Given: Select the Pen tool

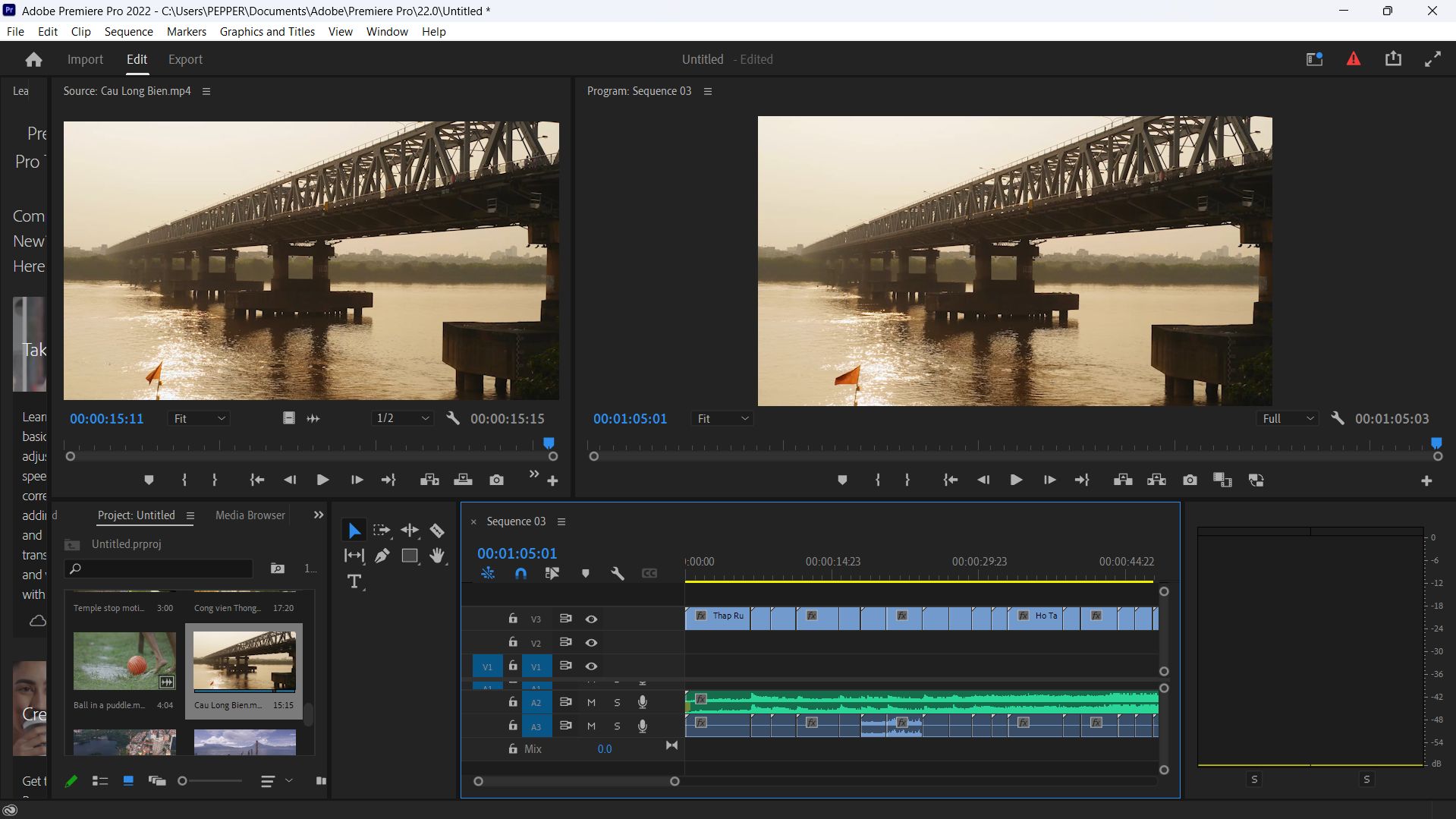Looking at the screenshot, I should pyautogui.click(x=382, y=556).
